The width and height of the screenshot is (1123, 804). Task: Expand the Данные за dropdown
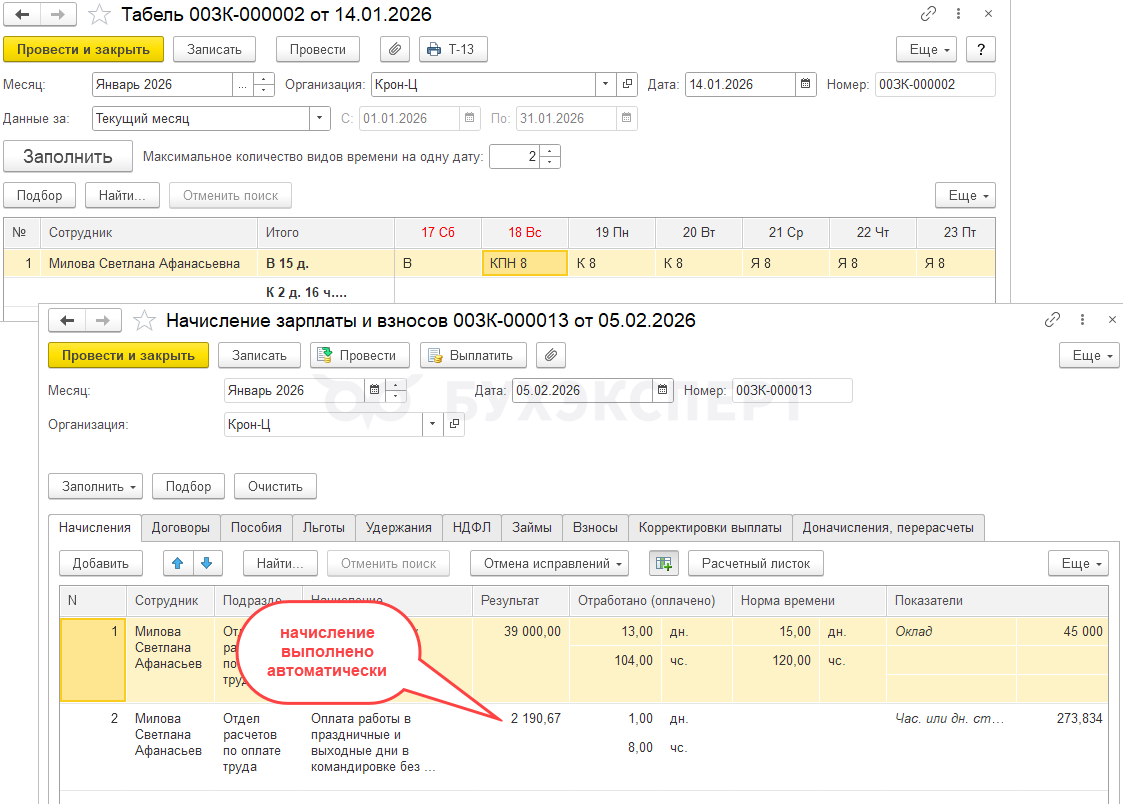coord(319,119)
